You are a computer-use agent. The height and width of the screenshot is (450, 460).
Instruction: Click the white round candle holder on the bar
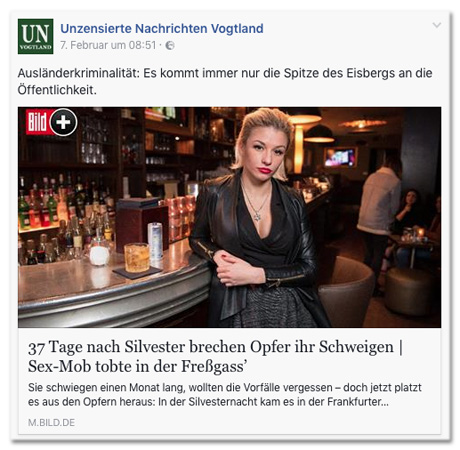click(99, 255)
